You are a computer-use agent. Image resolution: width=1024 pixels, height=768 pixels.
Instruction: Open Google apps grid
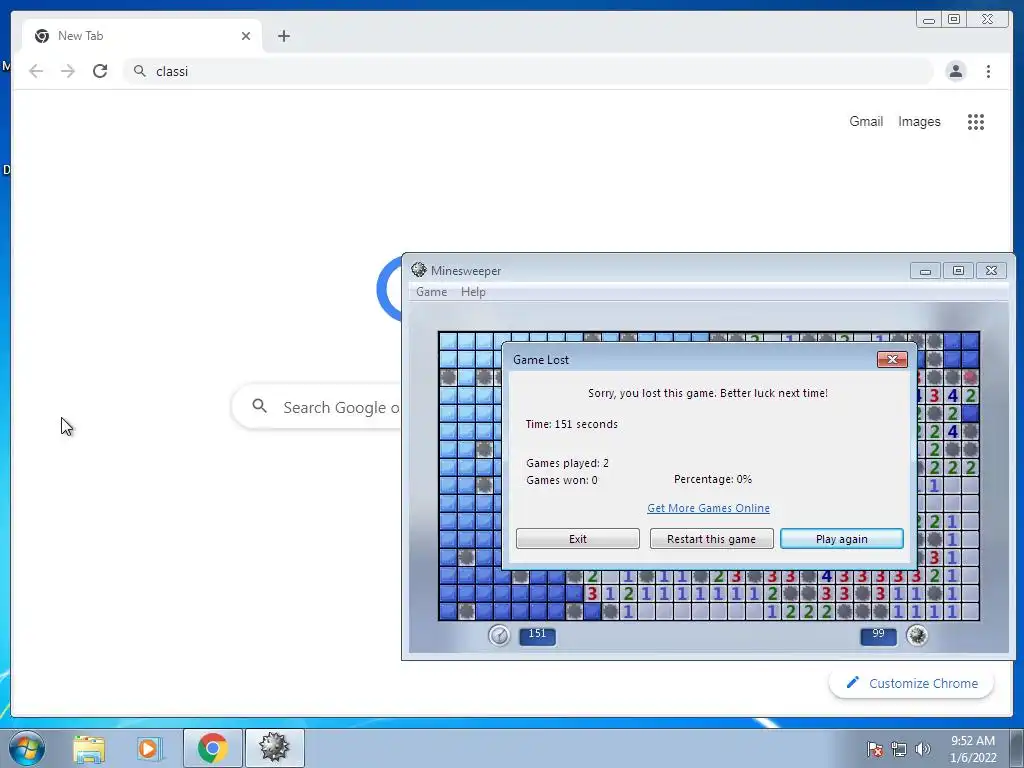(976, 121)
